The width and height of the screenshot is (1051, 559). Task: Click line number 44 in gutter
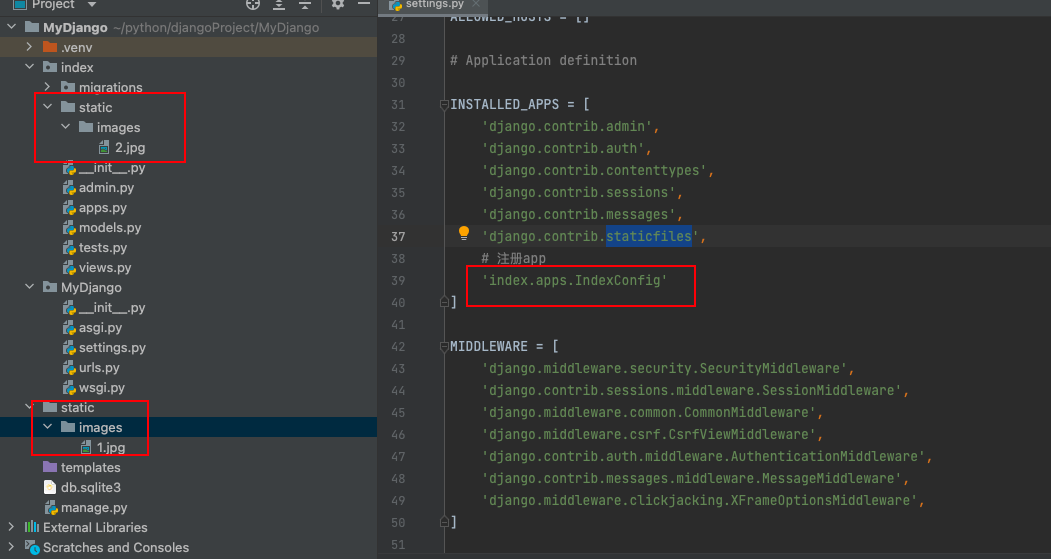click(398, 390)
